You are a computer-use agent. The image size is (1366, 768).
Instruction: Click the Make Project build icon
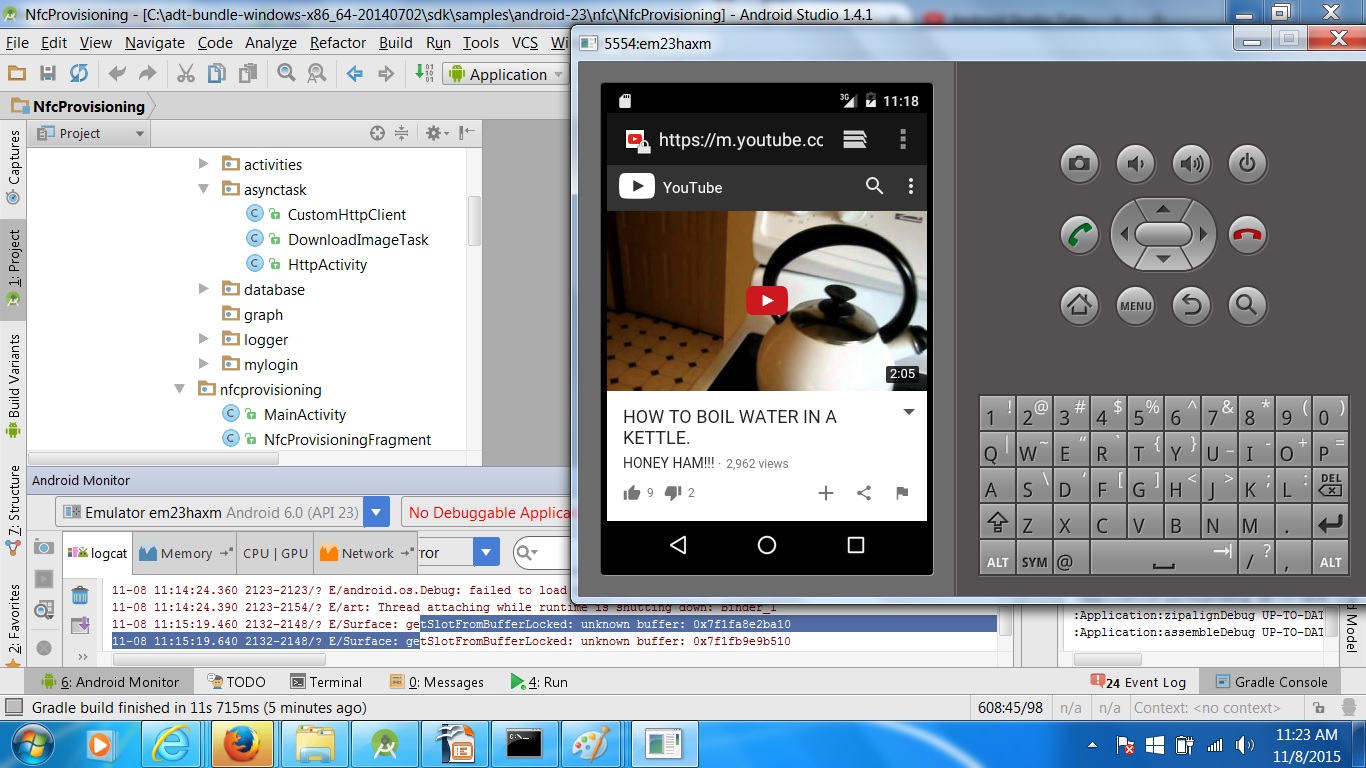click(424, 73)
